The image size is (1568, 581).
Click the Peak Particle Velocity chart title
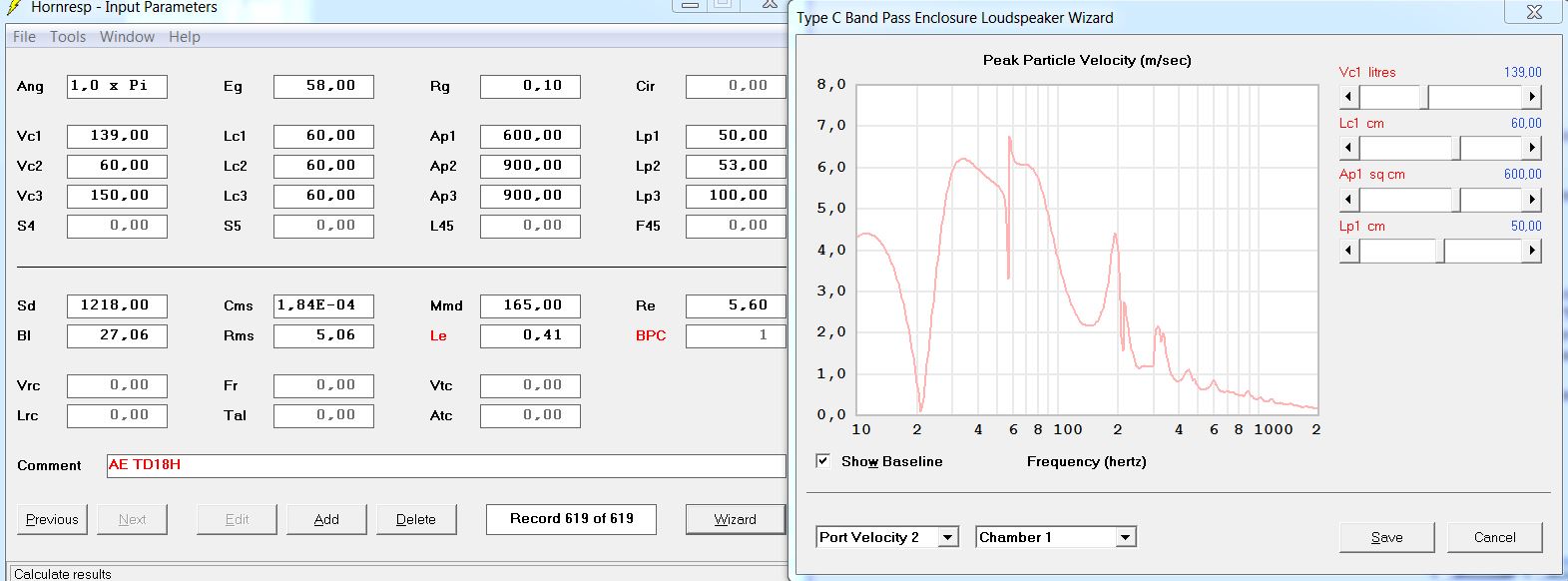tap(1087, 60)
